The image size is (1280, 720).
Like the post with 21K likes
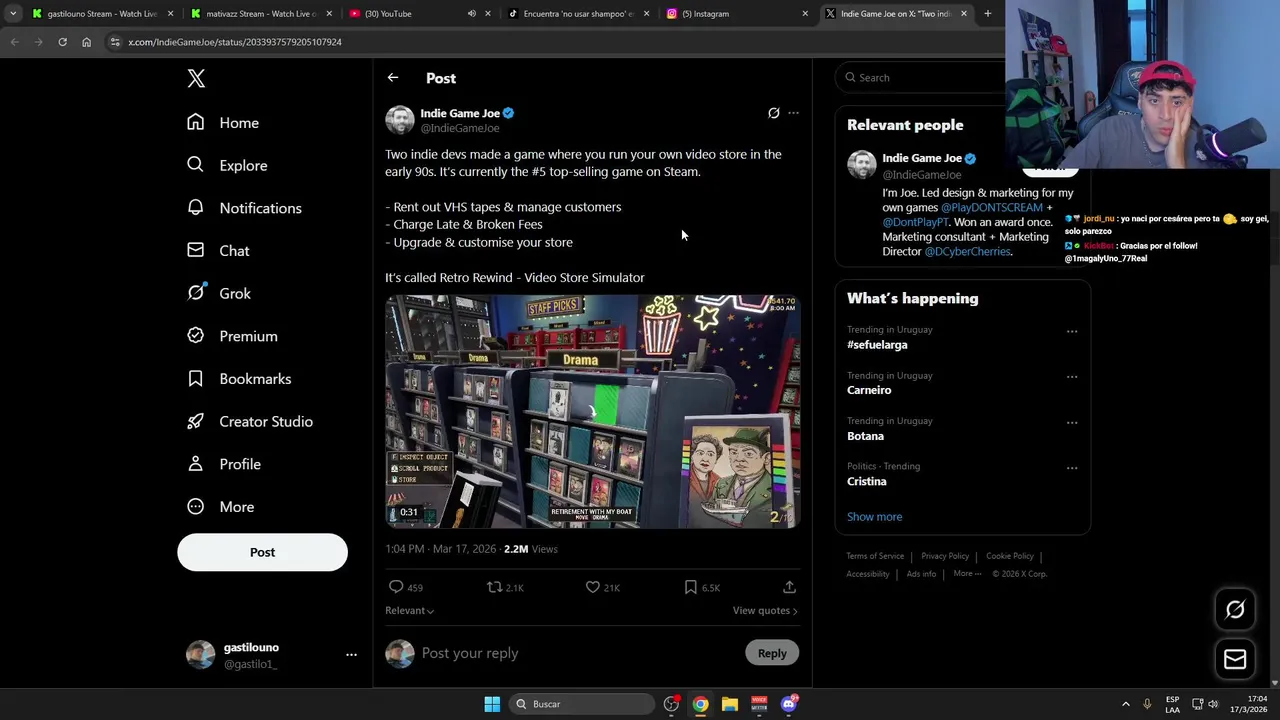593,587
